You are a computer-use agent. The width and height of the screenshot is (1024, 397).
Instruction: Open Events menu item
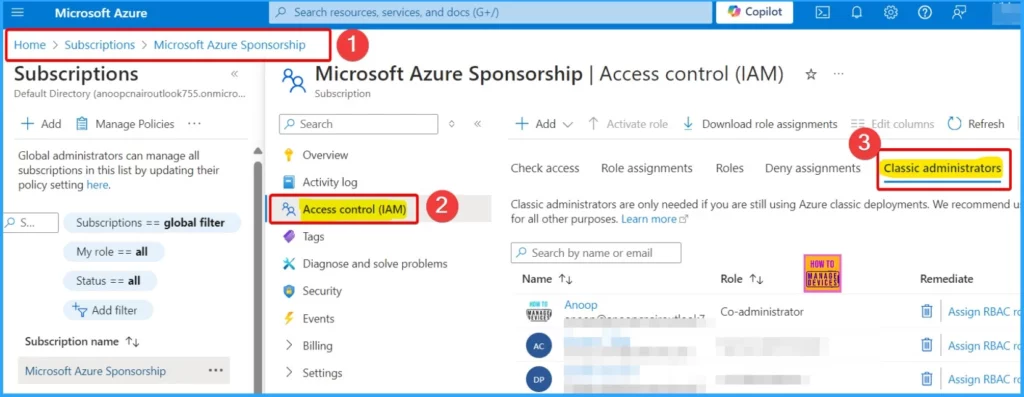point(318,319)
